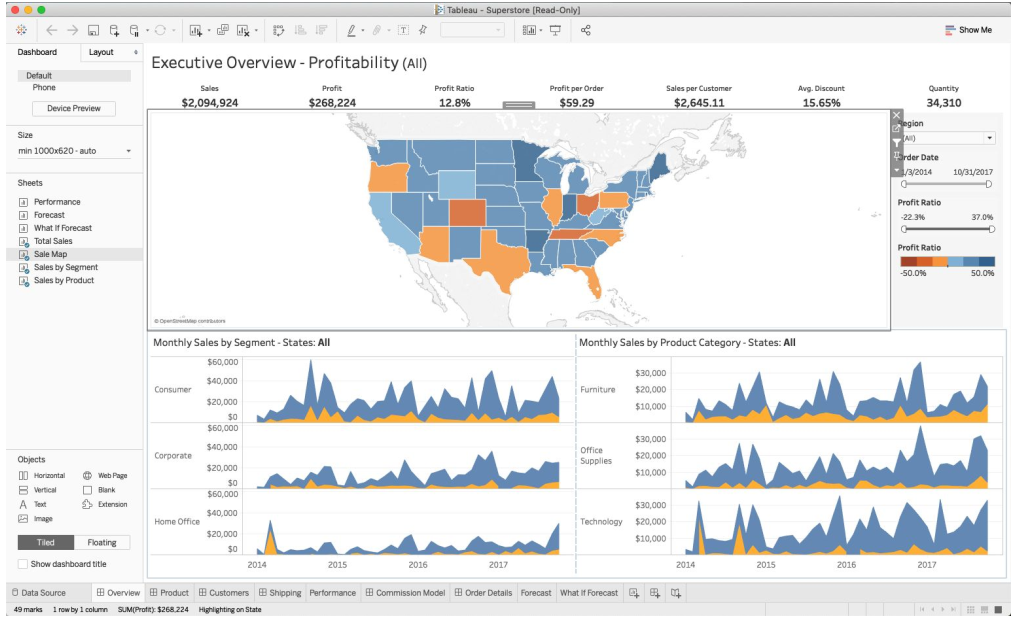Click the Pause Auto Updates icon

pos(134,30)
